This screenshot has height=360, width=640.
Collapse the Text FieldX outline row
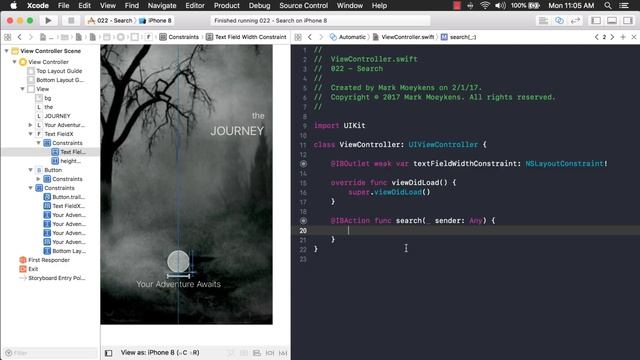click(31, 134)
